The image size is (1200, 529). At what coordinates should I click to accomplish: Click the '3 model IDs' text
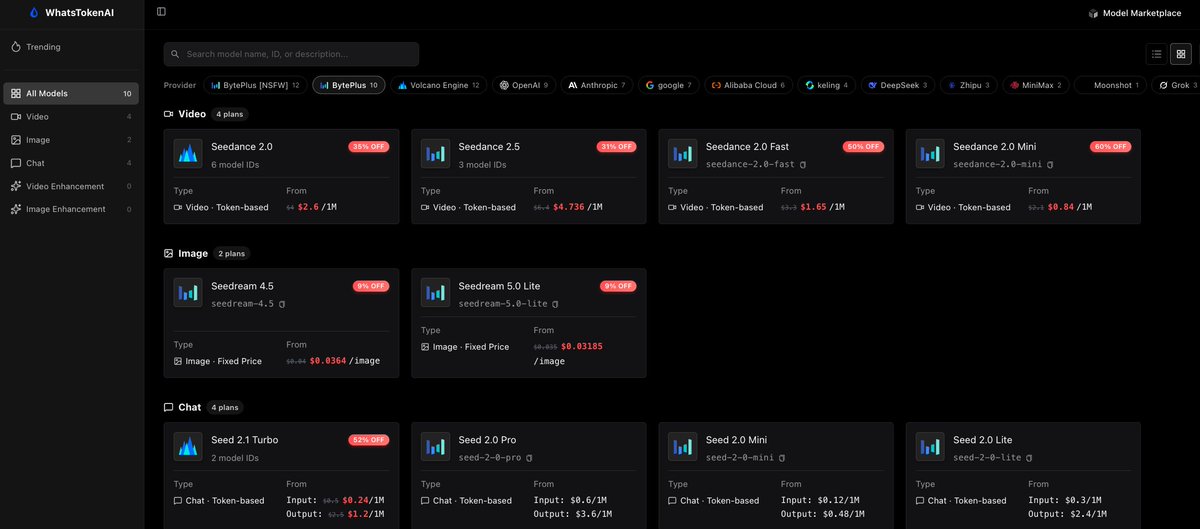pos(482,164)
